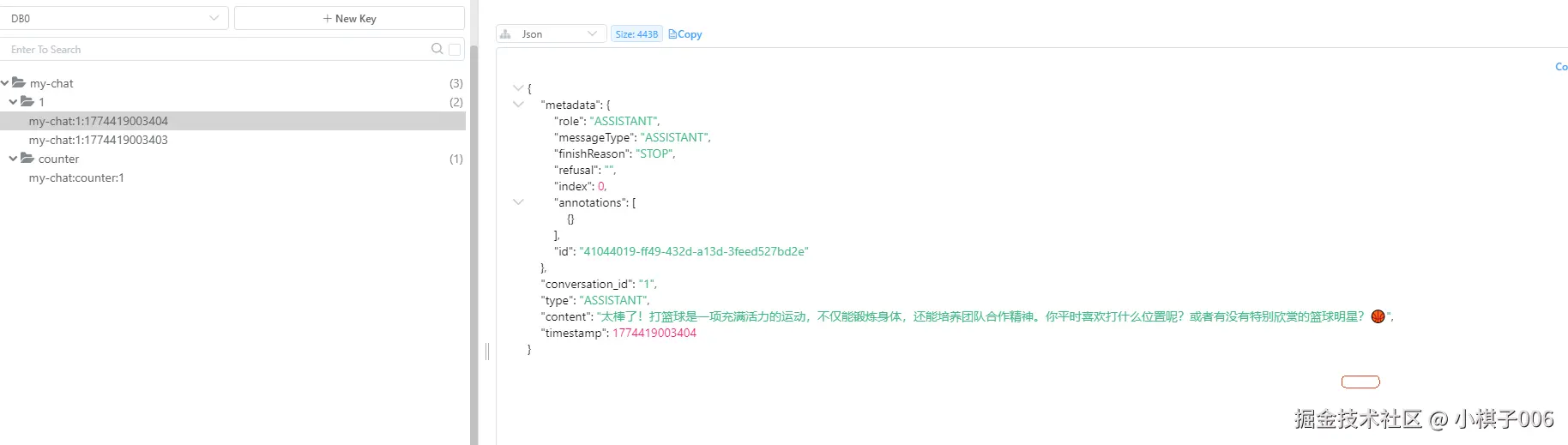
Task: Toggle the exact search checkbox
Action: coord(455,50)
